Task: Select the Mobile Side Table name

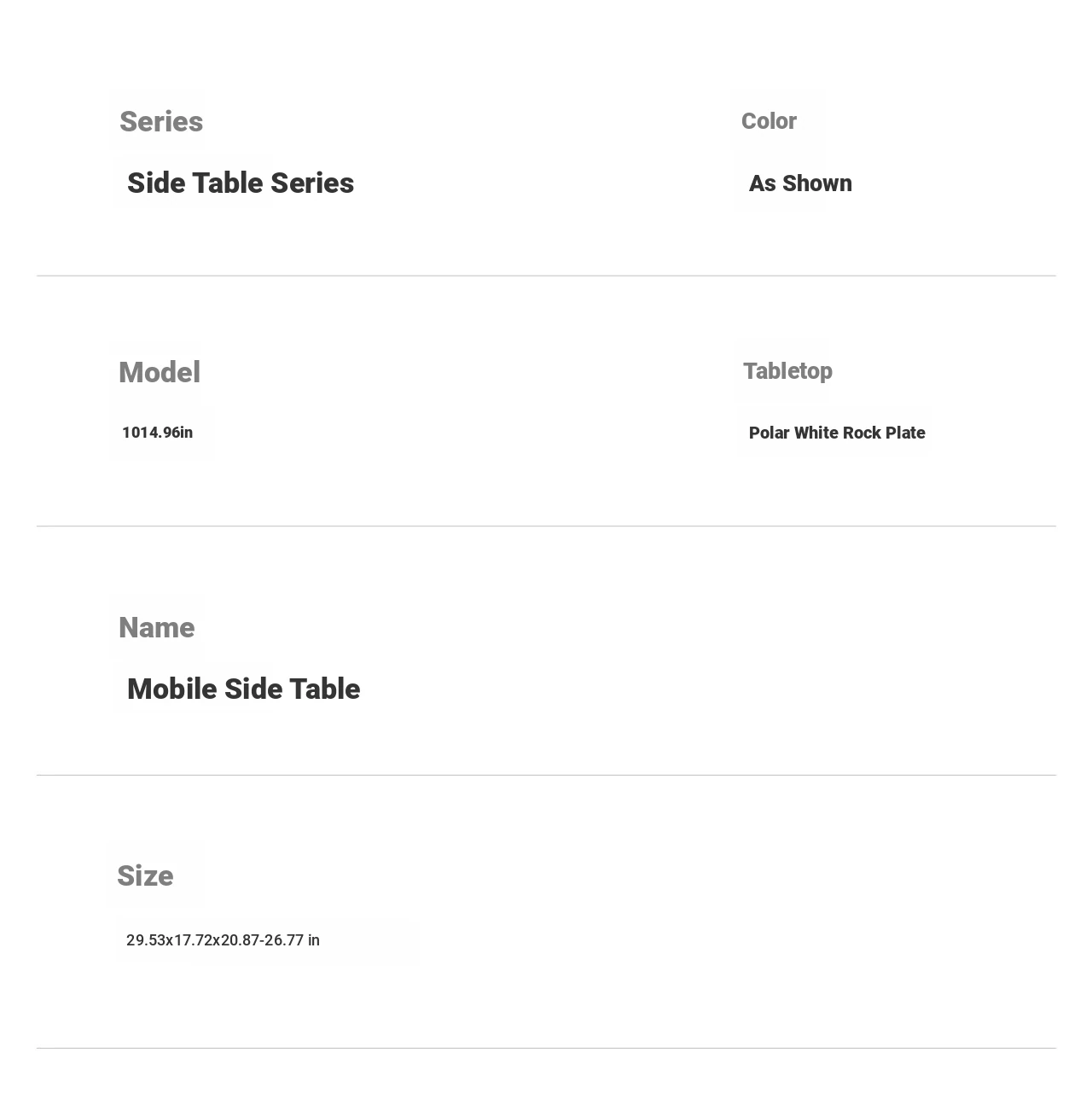Action: pos(243,689)
